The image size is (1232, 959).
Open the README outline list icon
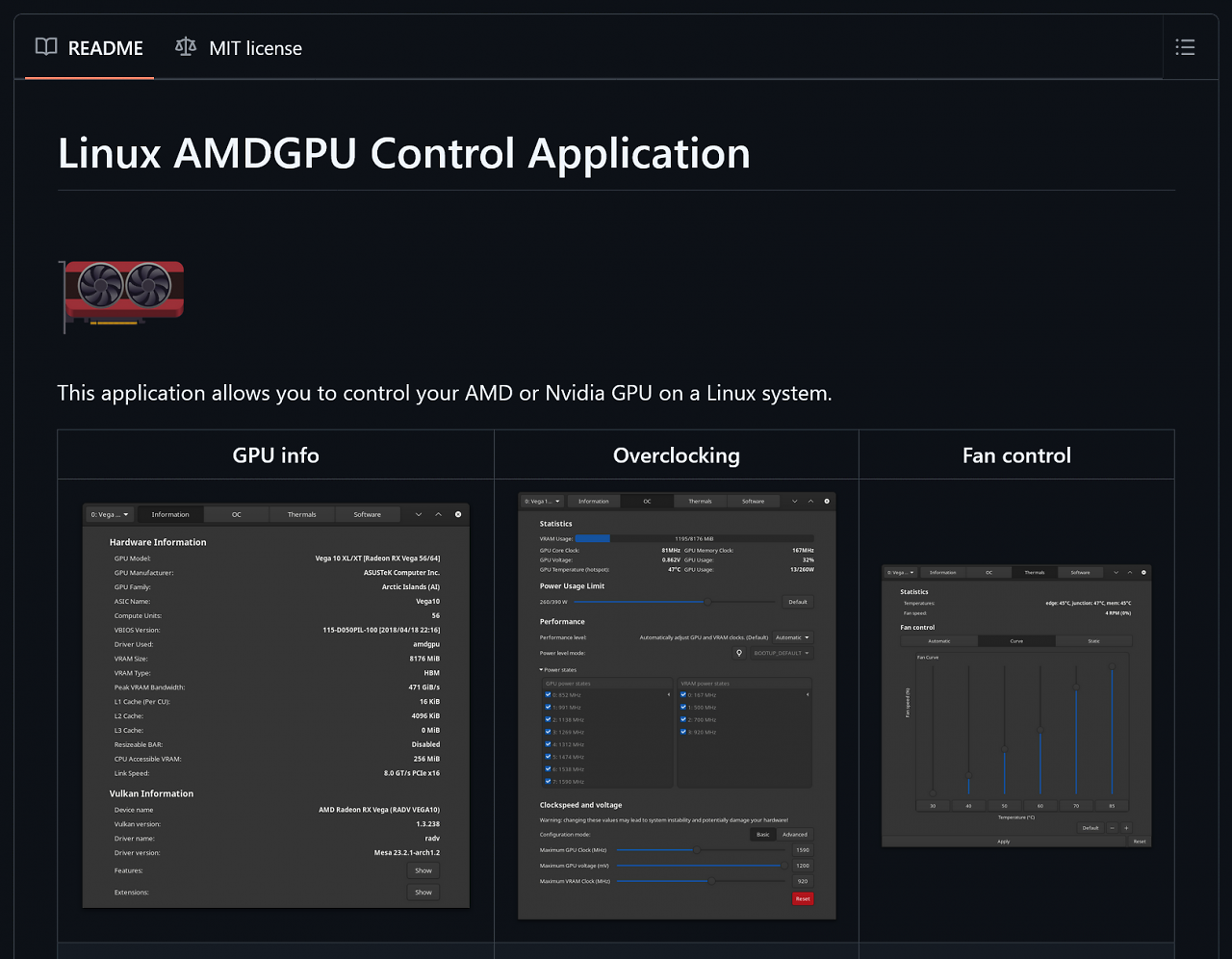click(1185, 47)
